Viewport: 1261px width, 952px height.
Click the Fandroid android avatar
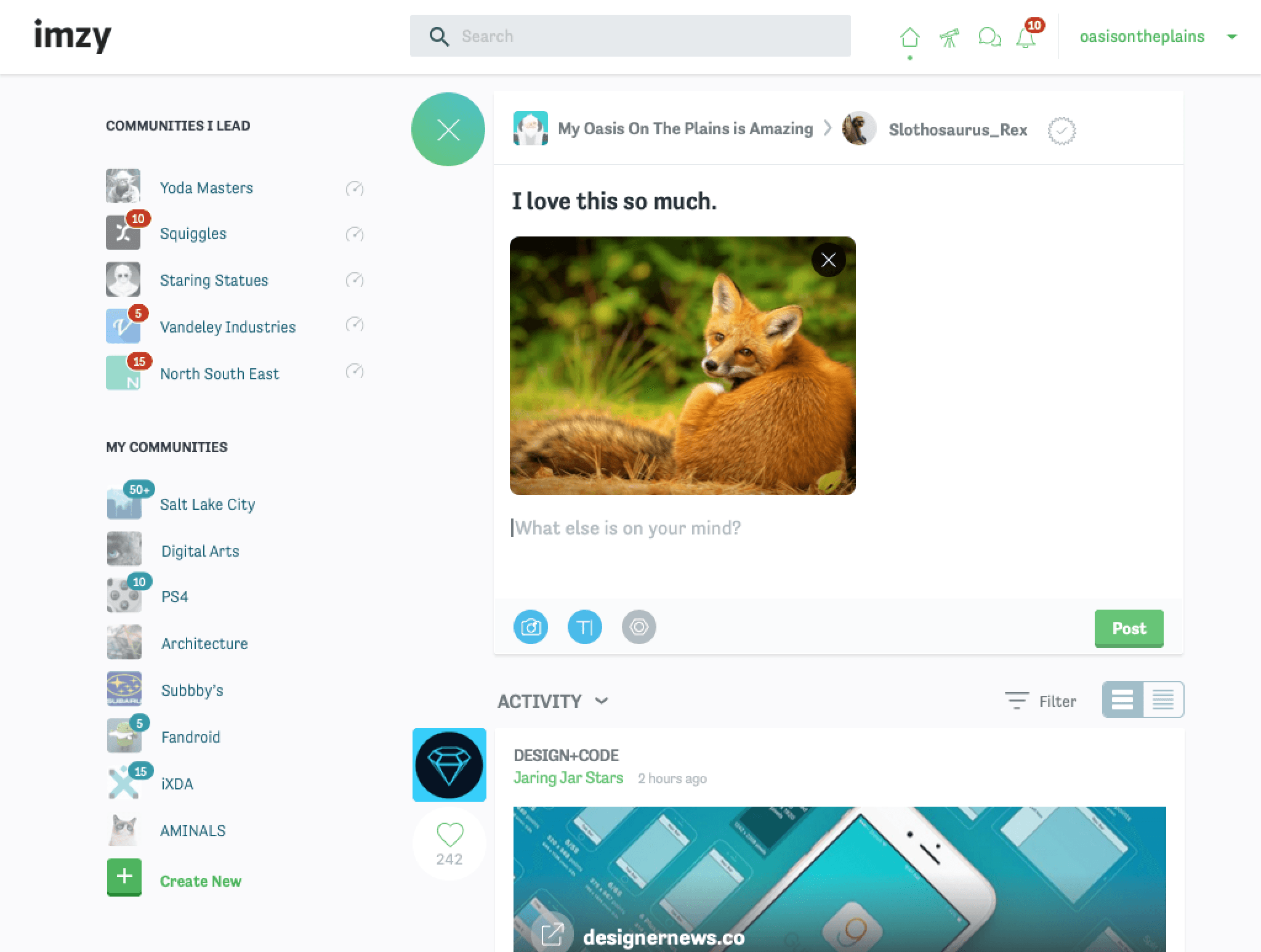coord(124,736)
